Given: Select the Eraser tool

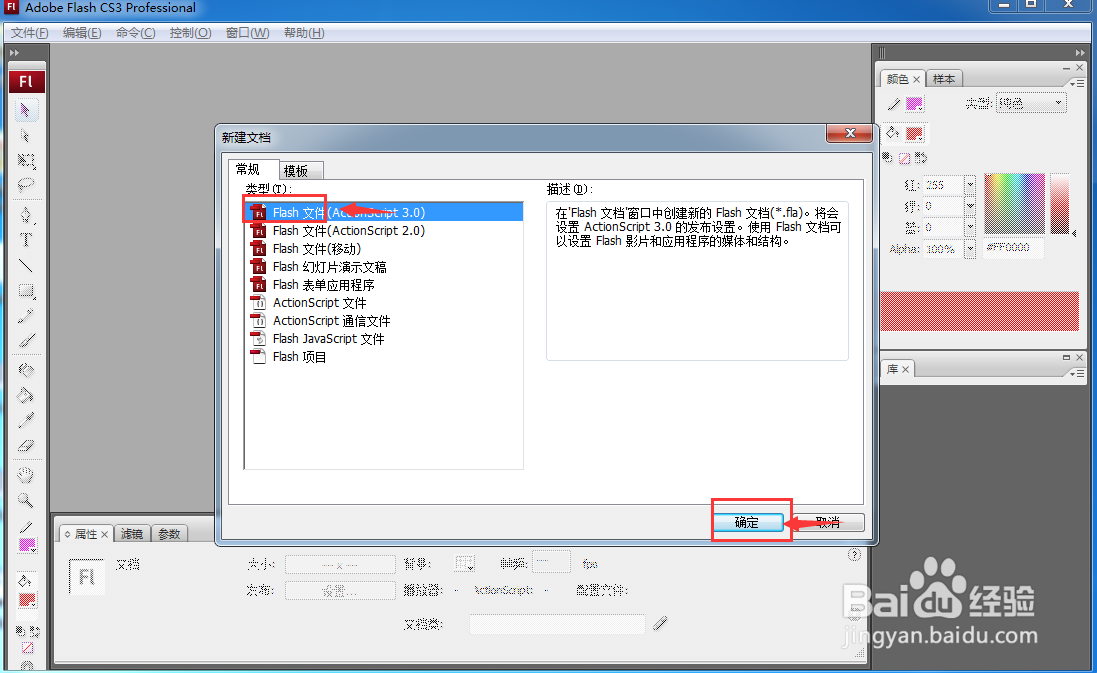Looking at the screenshot, I should click(x=26, y=446).
